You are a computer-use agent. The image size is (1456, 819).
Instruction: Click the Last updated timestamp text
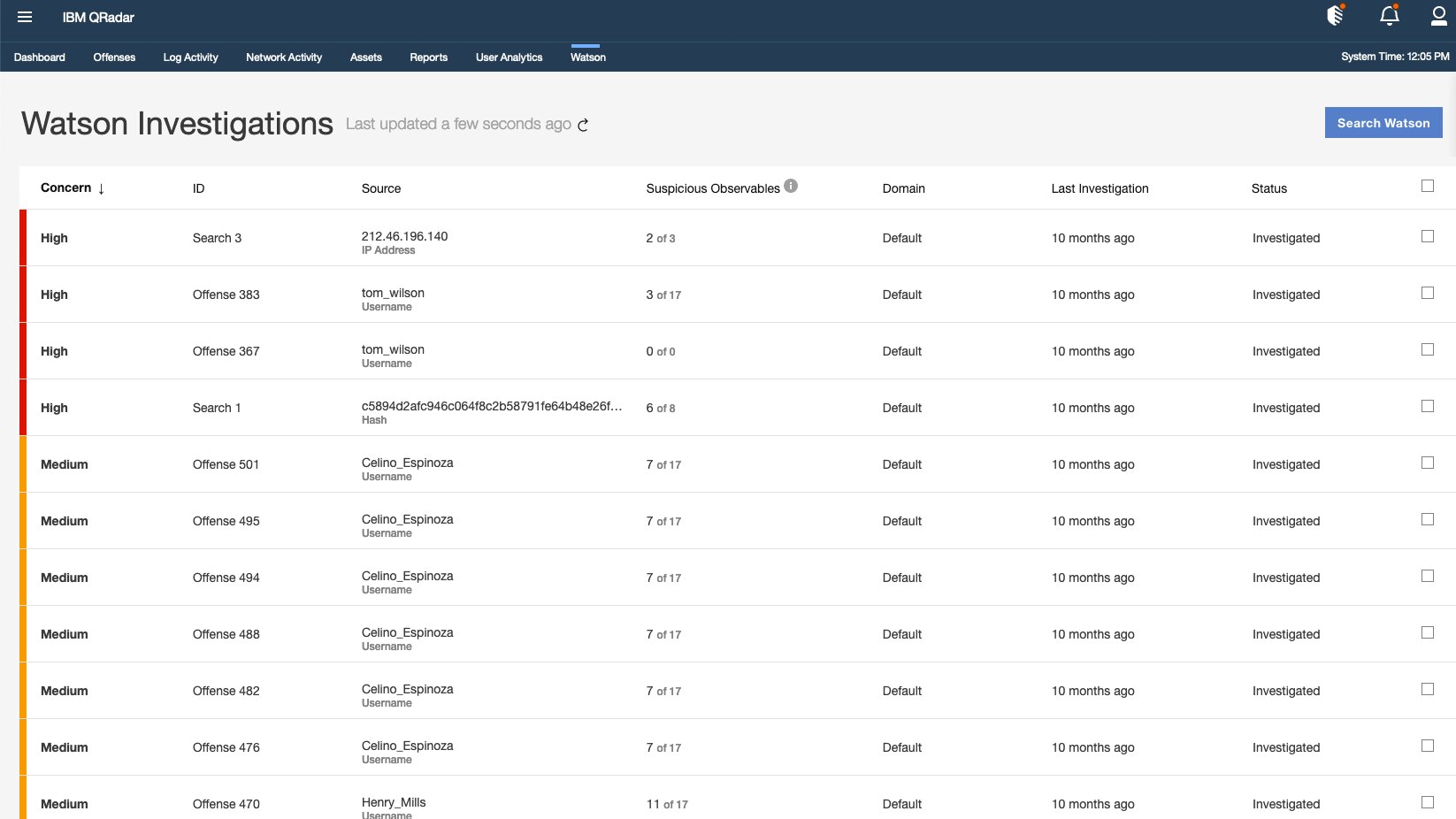458,124
